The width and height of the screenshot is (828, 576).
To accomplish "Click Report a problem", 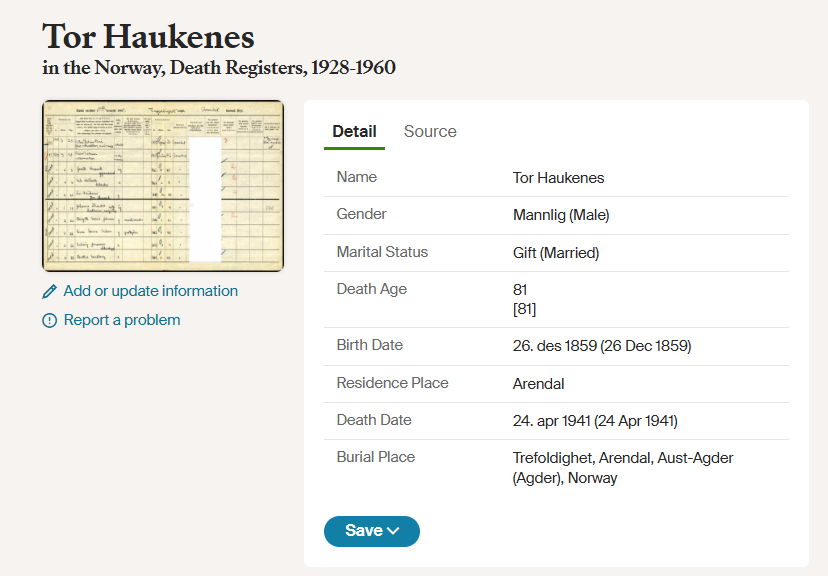I will (122, 319).
